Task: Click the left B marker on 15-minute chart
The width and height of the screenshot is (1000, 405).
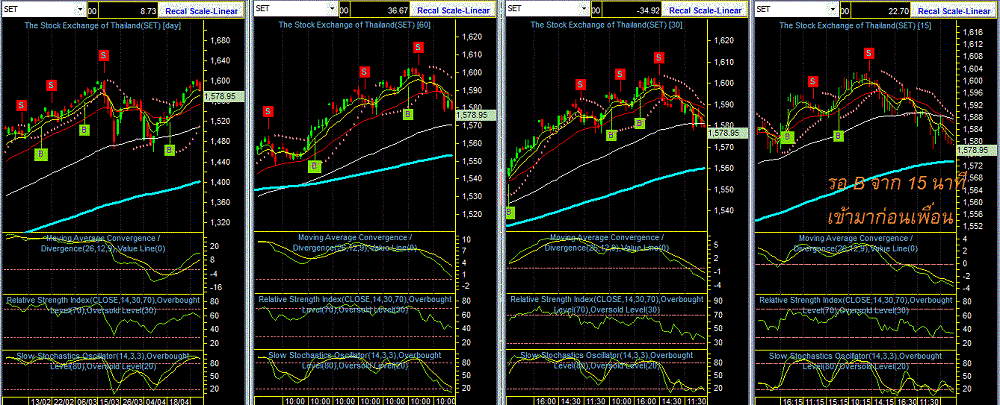Action: click(788, 136)
